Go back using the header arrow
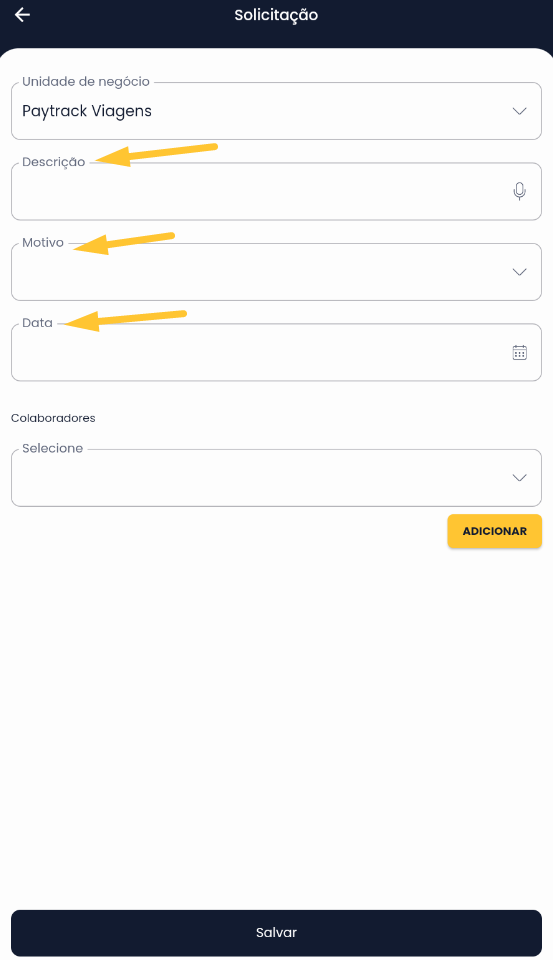Viewport: 553px width, 960px height. 23,15
